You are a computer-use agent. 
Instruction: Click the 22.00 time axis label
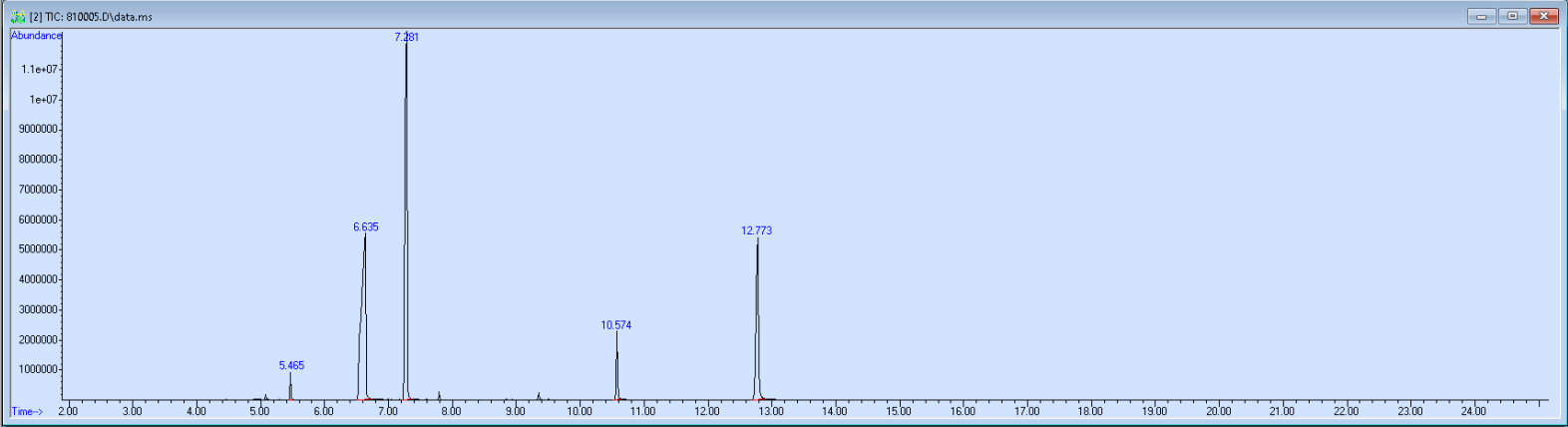click(x=1346, y=411)
